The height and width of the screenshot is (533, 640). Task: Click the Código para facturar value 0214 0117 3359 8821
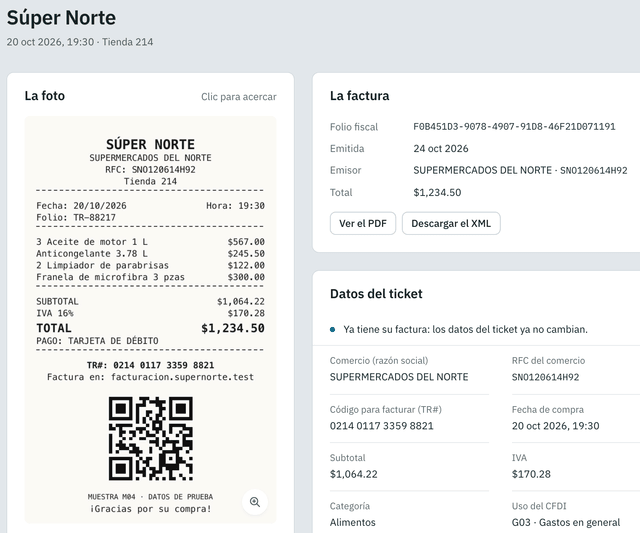[x=382, y=426]
